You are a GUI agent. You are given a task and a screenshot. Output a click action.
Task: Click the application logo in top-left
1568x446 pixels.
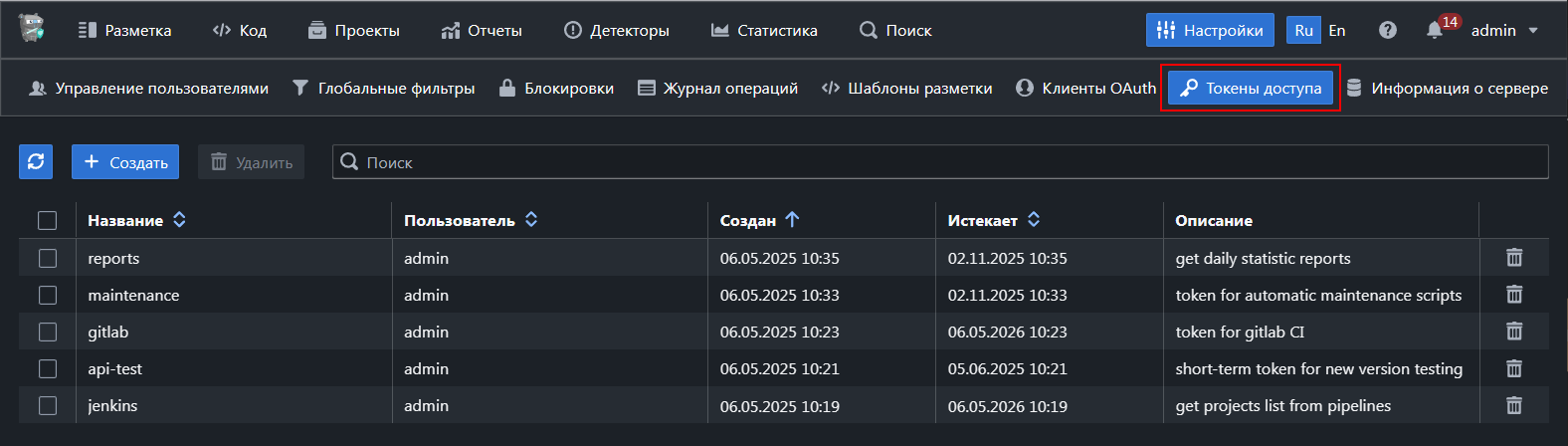[32, 29]
